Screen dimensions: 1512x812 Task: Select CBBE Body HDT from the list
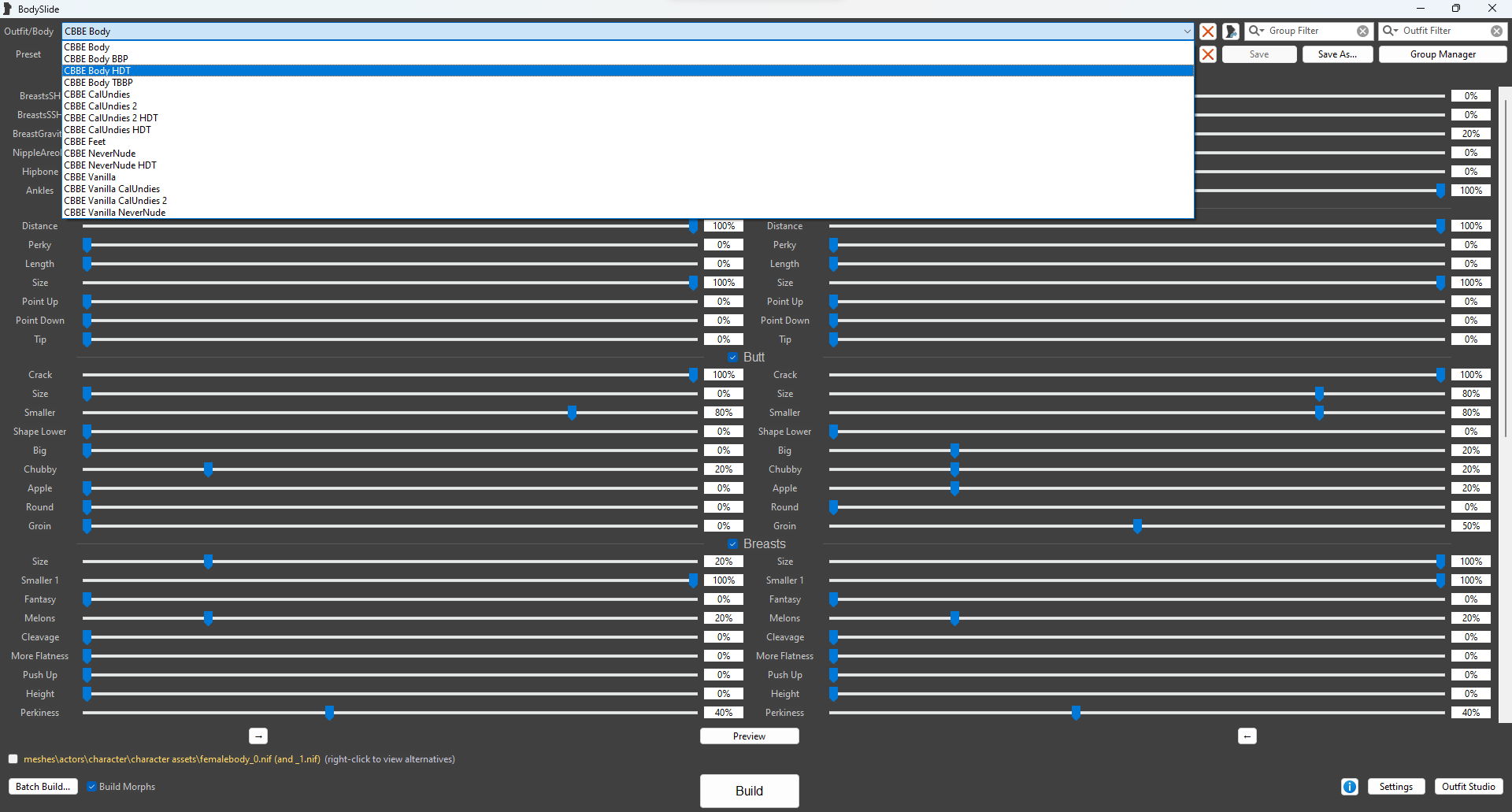click(x=98, y=71)
